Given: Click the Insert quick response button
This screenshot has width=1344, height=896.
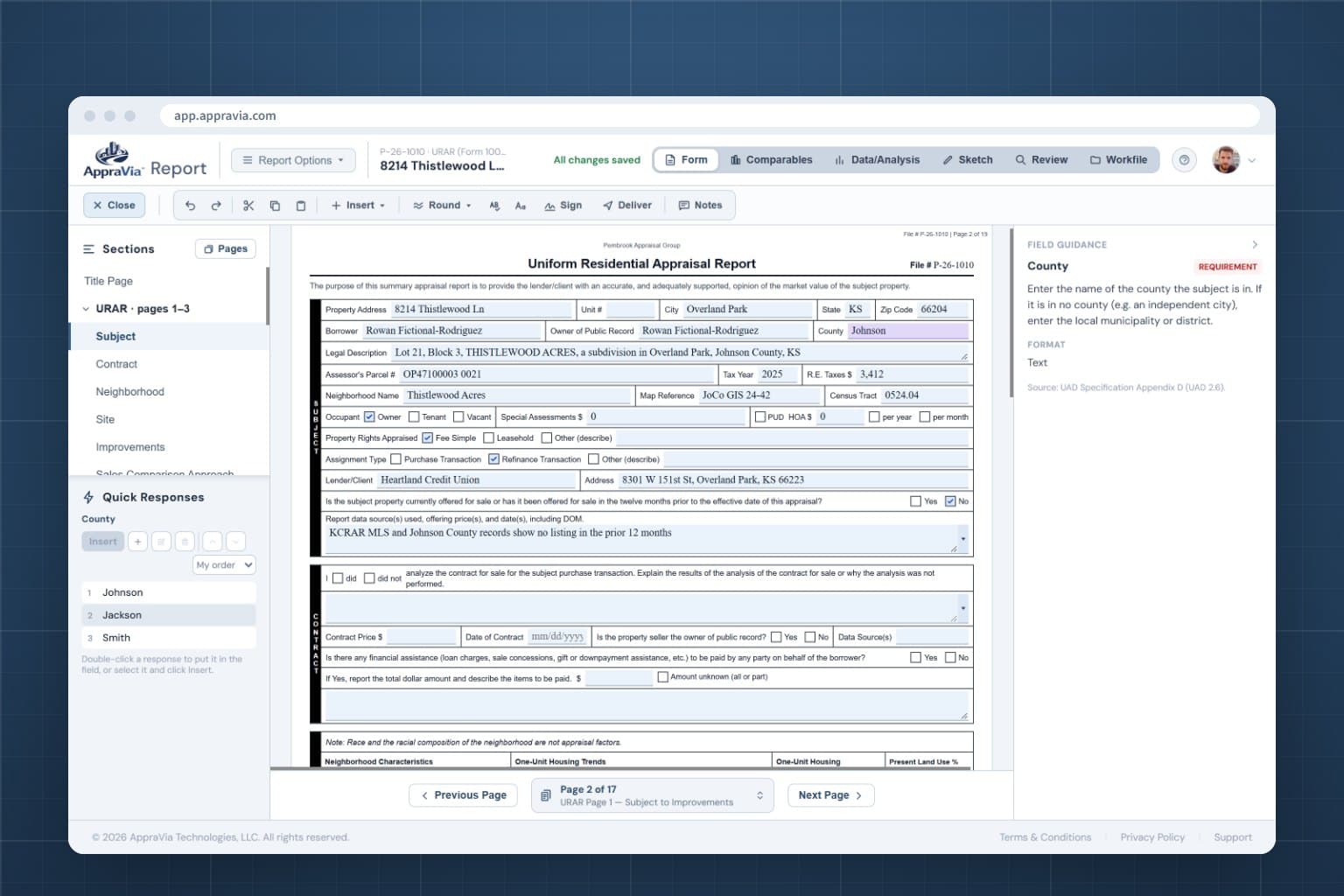Looking at the screenshot, I should point(102,542).
